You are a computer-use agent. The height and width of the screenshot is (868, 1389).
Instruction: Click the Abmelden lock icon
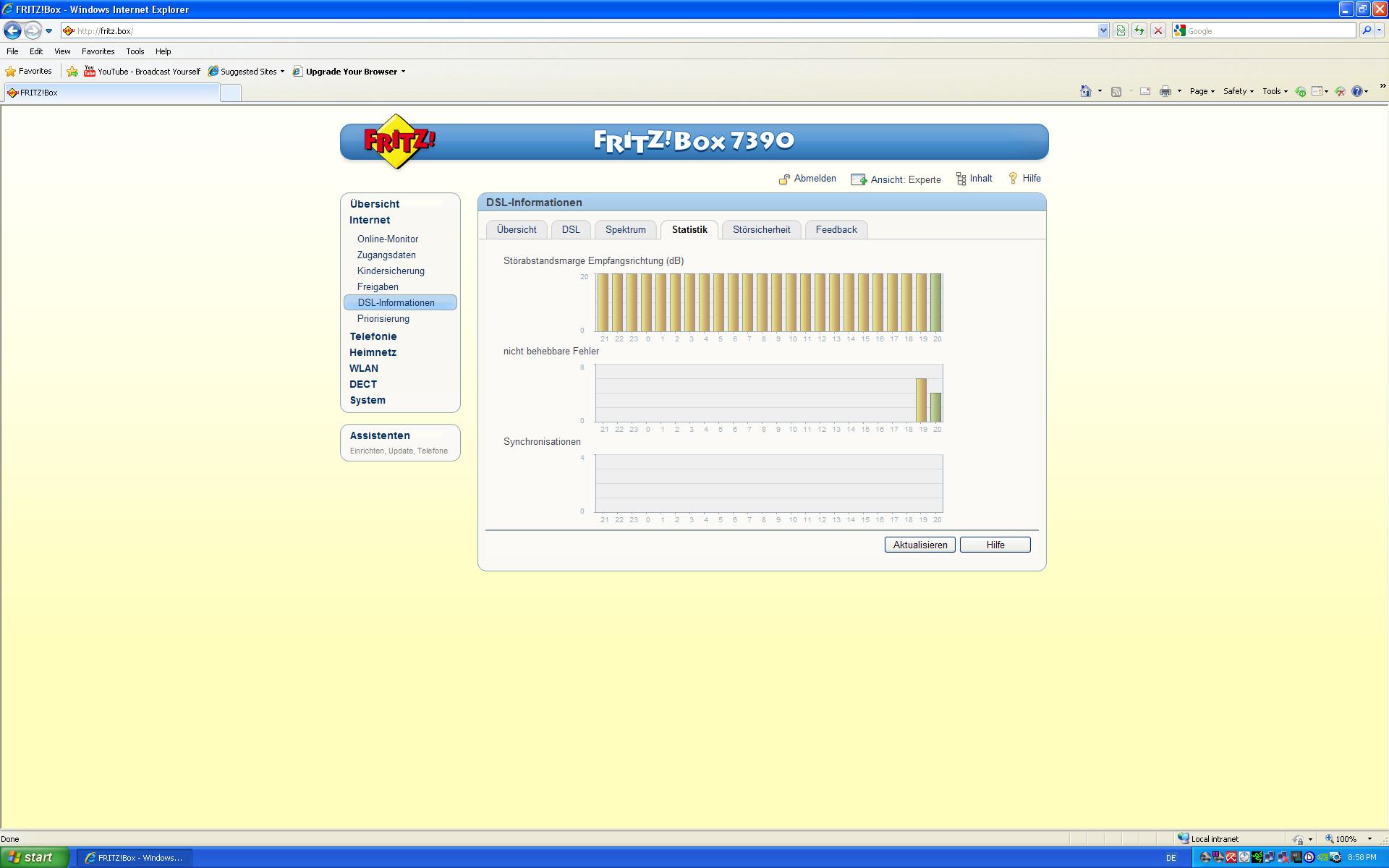coord(784,179)
